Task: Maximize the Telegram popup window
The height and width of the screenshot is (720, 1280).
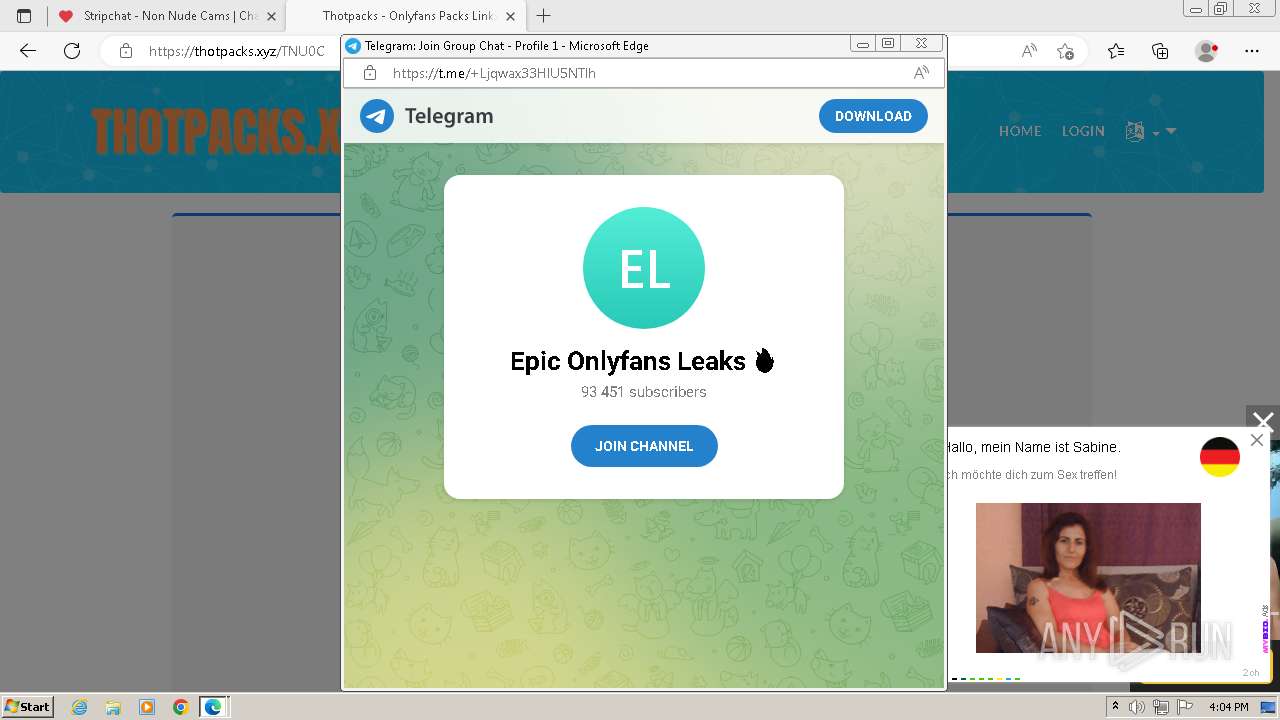Action: [888, 44]
